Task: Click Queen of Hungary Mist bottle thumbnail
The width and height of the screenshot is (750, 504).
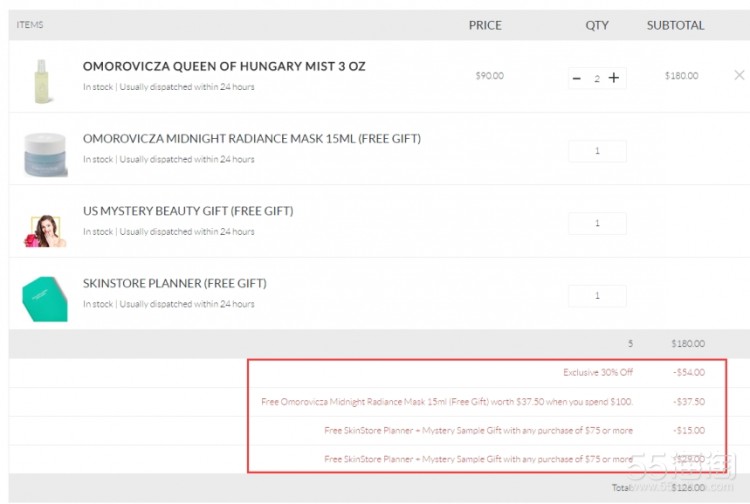Action: click(42, 81)
